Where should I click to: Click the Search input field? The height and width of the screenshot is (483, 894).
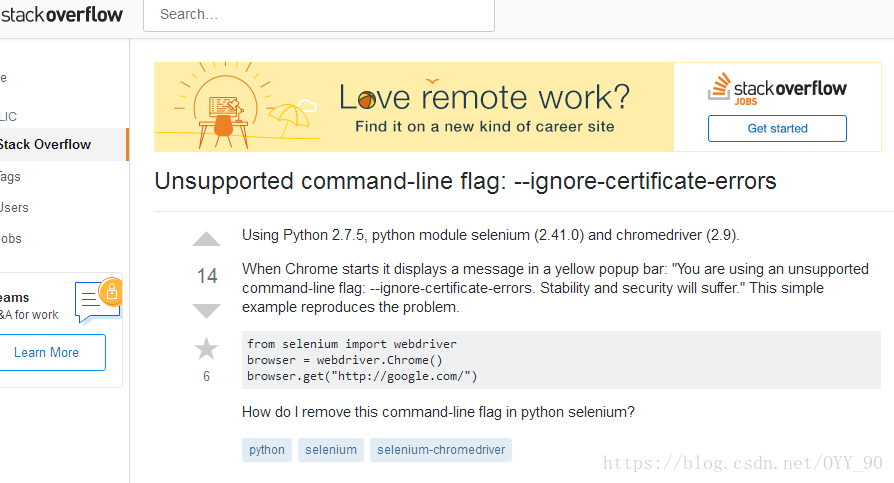click(319, 15)
